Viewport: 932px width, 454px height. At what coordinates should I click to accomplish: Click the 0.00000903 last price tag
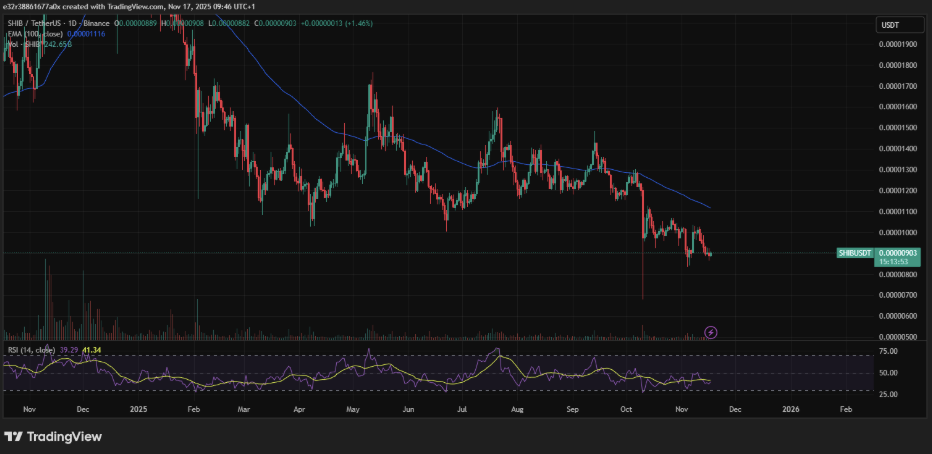[898, 253]
